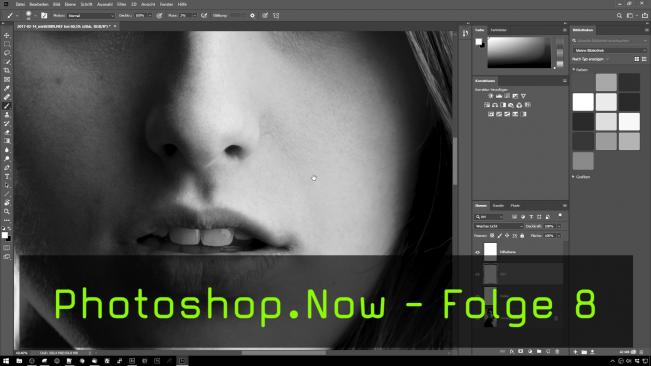Select the Clone Stamp tool
The width and height of the screenshot is (651, 366).
[7, 115]
